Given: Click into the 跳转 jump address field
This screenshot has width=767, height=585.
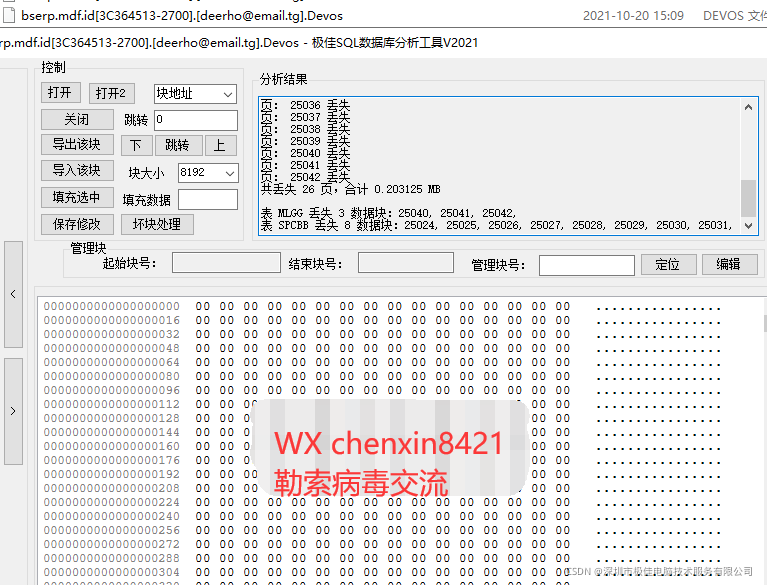Looking at the screenshot, I should [x=195, y=120].
